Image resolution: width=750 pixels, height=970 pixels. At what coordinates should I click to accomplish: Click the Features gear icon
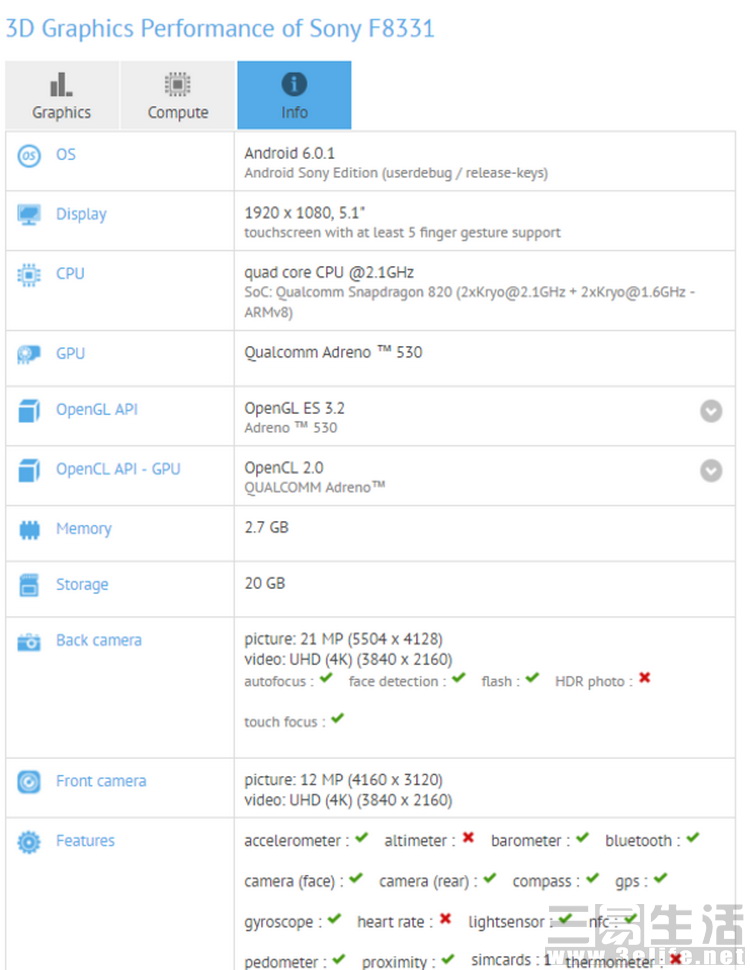(29, 842)
